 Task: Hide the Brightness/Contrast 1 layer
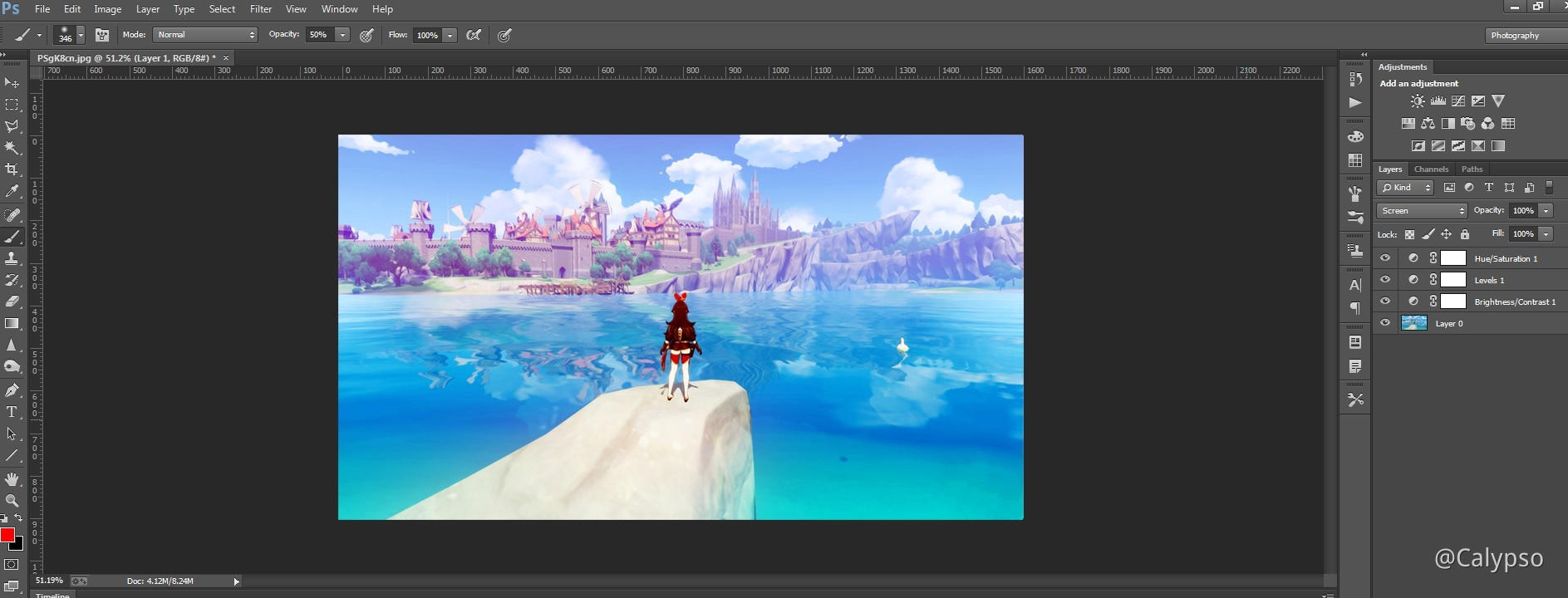pyautogui.click(x=1385, y=301)
